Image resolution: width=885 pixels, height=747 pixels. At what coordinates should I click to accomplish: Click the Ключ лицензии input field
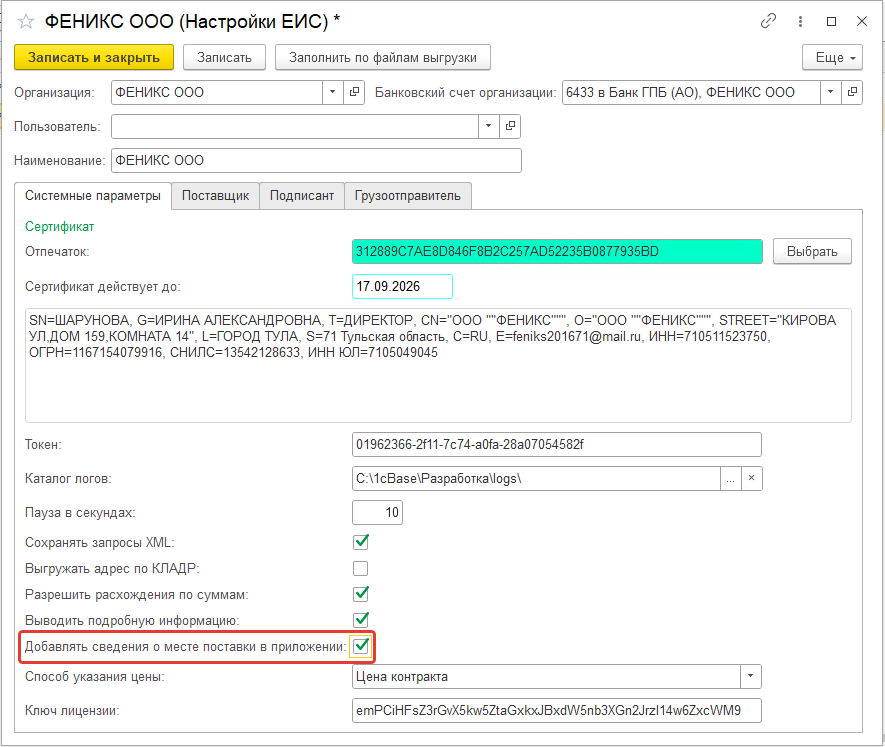557,710
